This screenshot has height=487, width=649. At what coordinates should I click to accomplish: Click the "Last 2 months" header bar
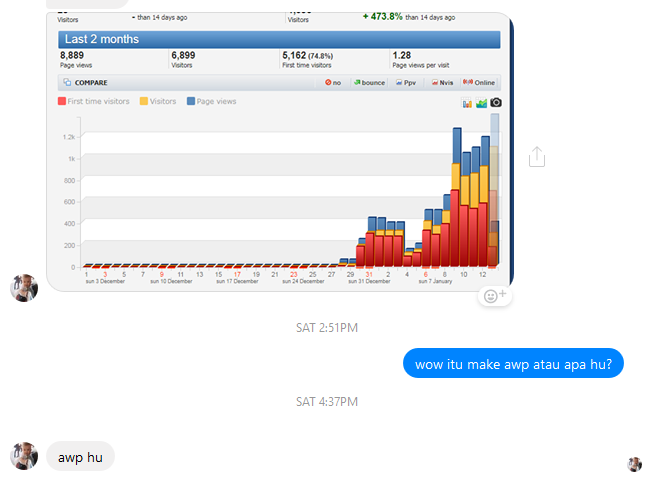(x=279, y=39)
